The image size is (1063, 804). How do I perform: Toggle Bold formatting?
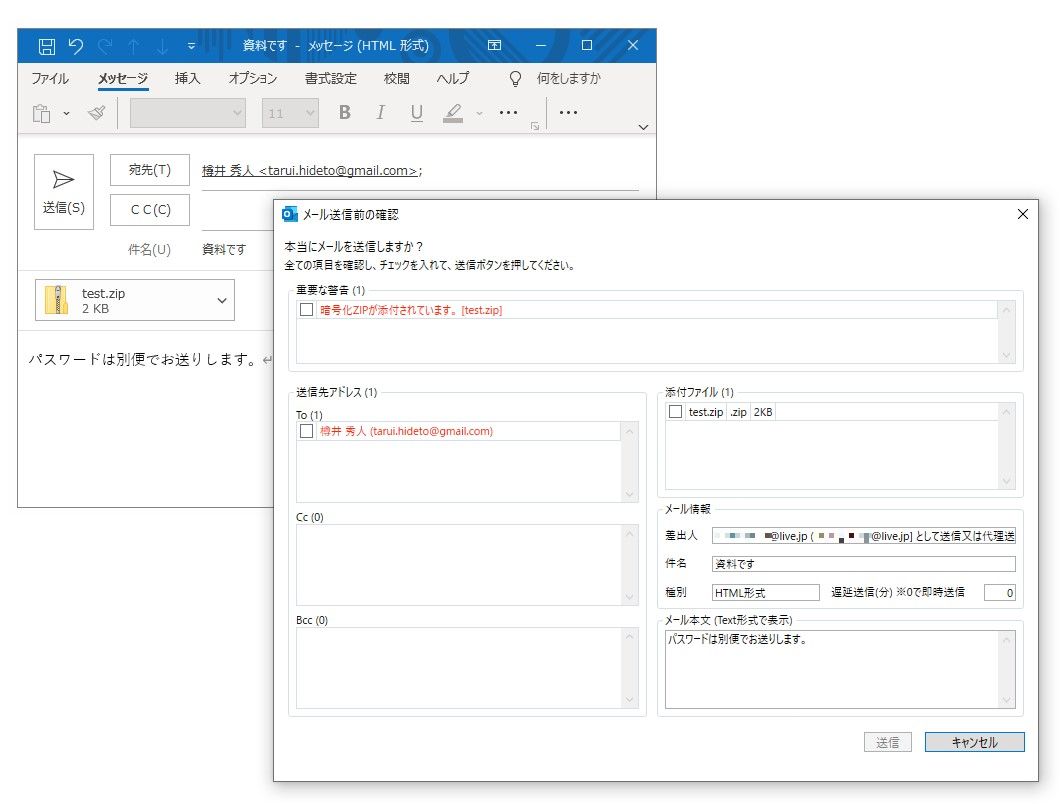coord(344,113)
